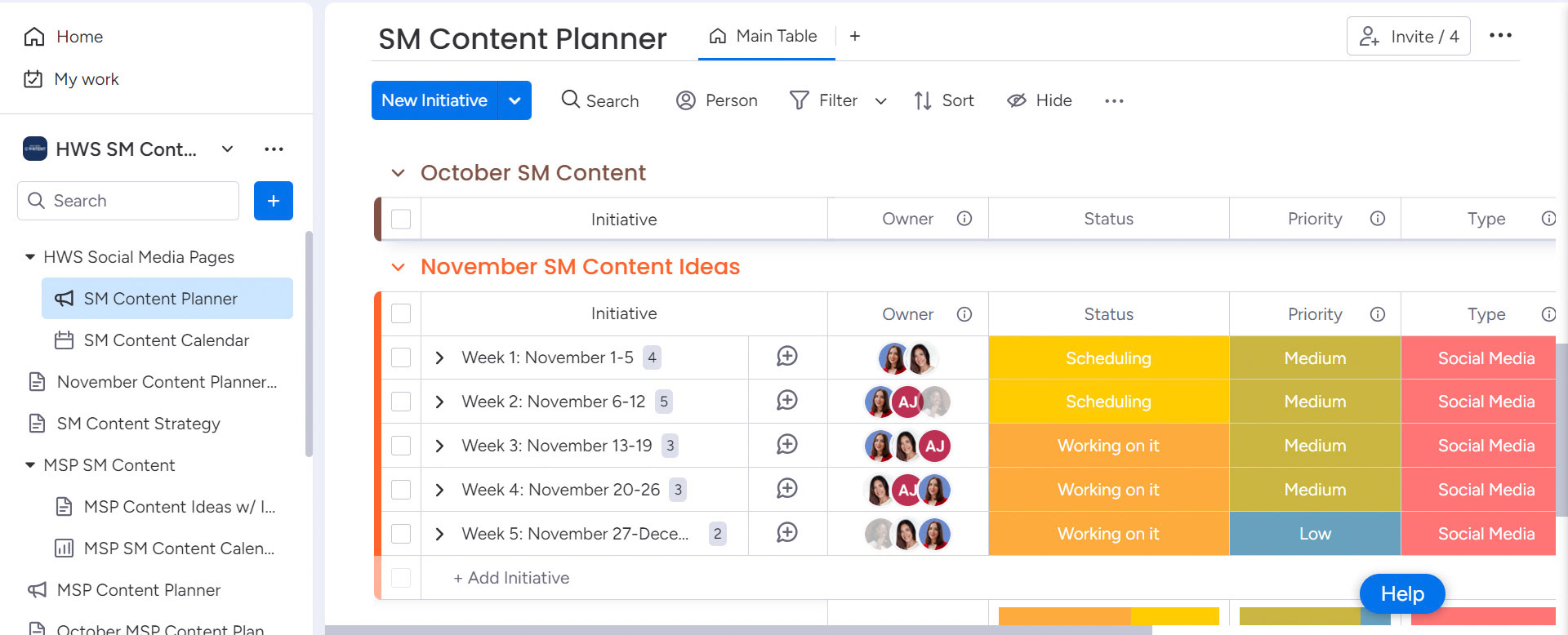Click owner avatars for Week 2 row

pyautogui.click(x=907, y=402)
